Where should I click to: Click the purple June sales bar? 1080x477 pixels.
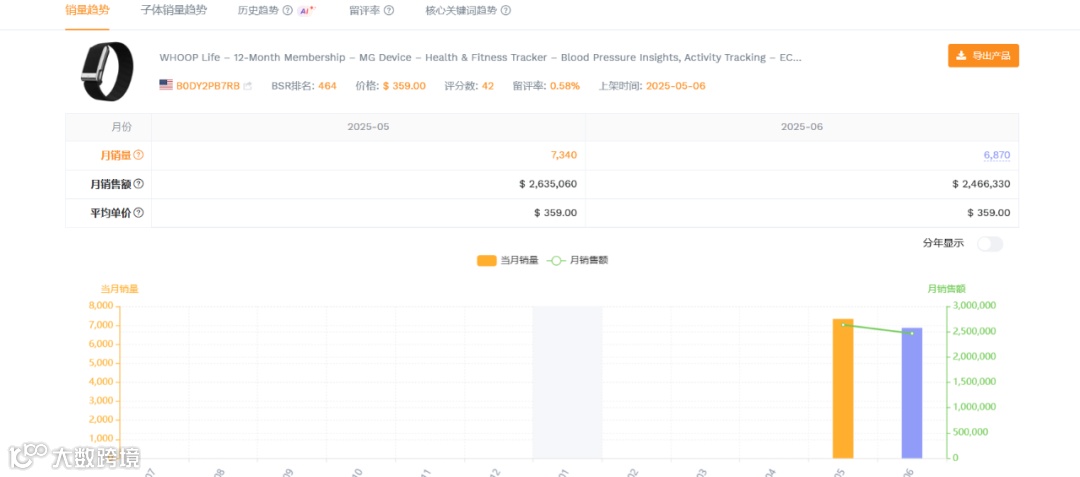tap(912, 393)
